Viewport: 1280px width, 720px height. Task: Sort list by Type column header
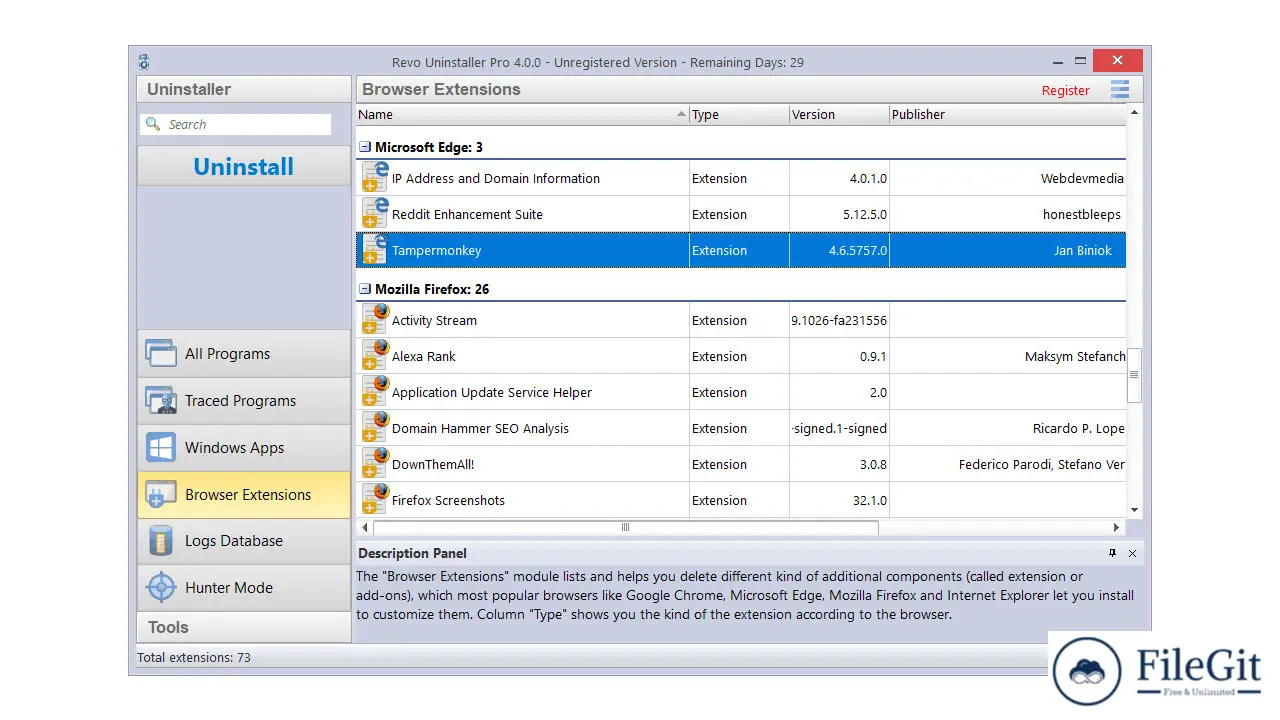point(739,114)
